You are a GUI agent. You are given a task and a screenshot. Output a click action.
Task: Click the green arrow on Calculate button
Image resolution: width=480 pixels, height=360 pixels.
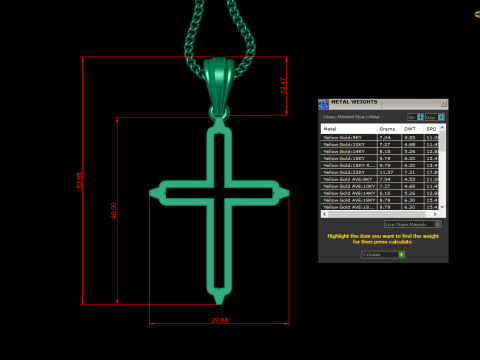coord(401,255)
